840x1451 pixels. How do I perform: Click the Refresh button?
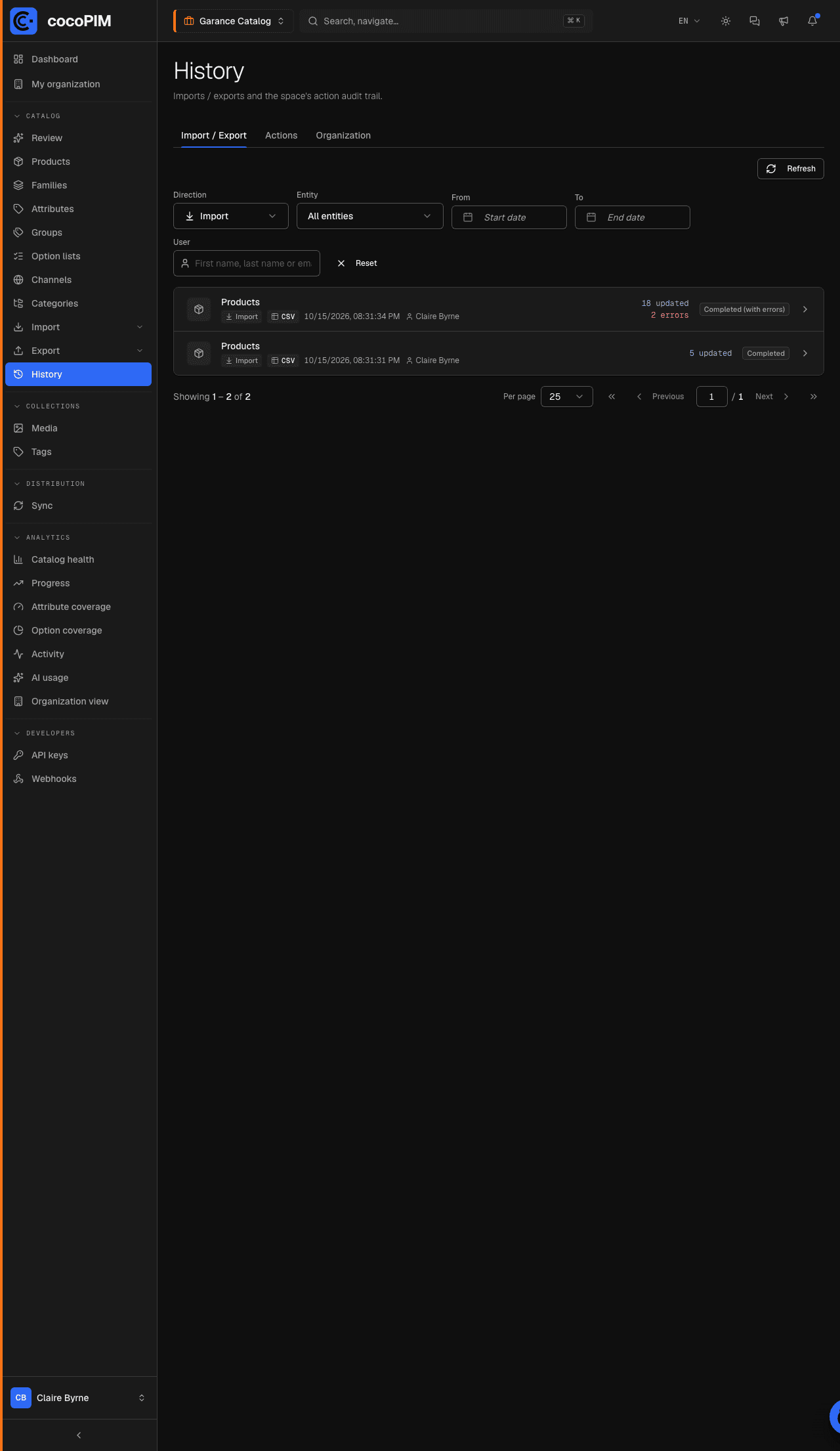tap(791, 169)
